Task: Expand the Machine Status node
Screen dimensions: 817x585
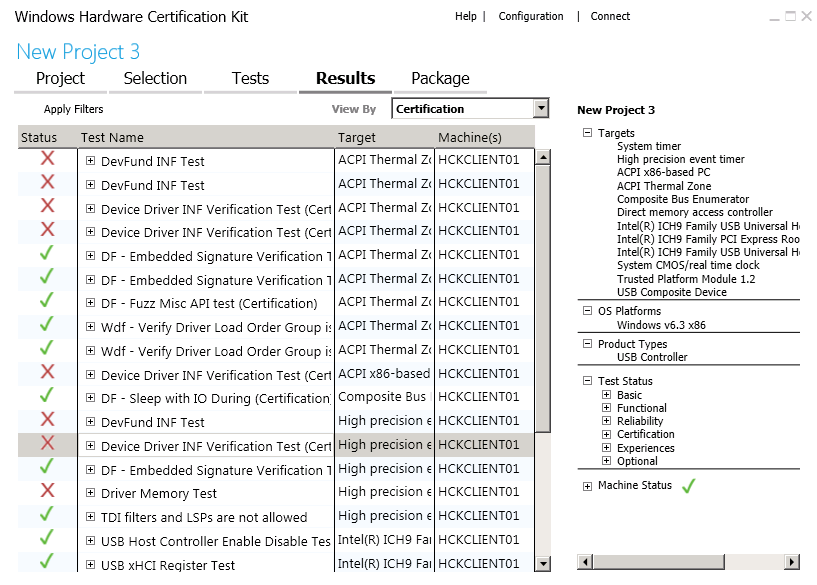Action: click(587, 486)
